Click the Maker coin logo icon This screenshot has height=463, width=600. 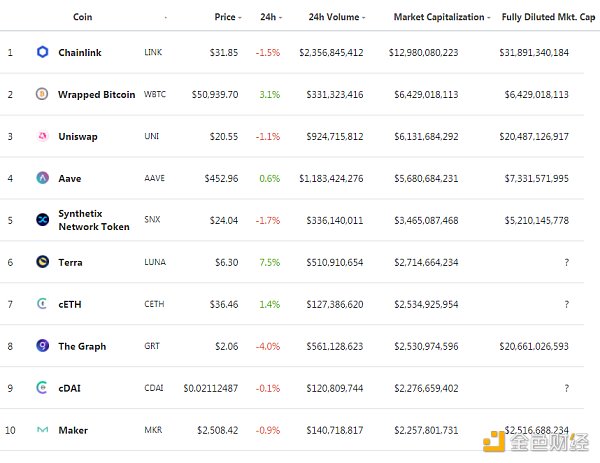coord(42,430)
